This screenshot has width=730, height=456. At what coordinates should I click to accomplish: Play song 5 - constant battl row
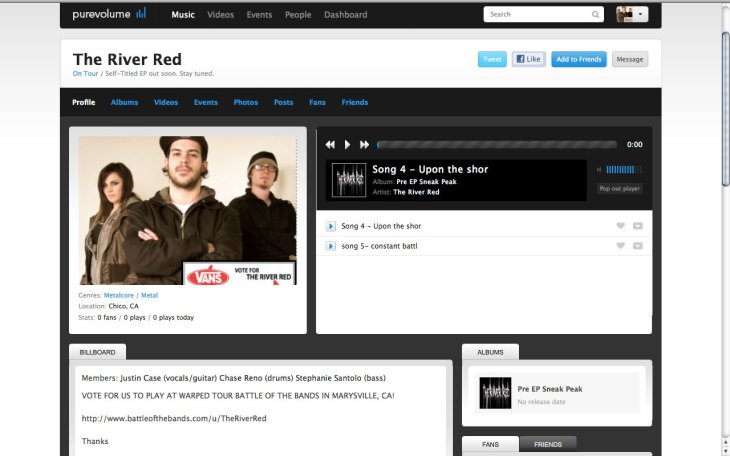[x=331, y=246]
